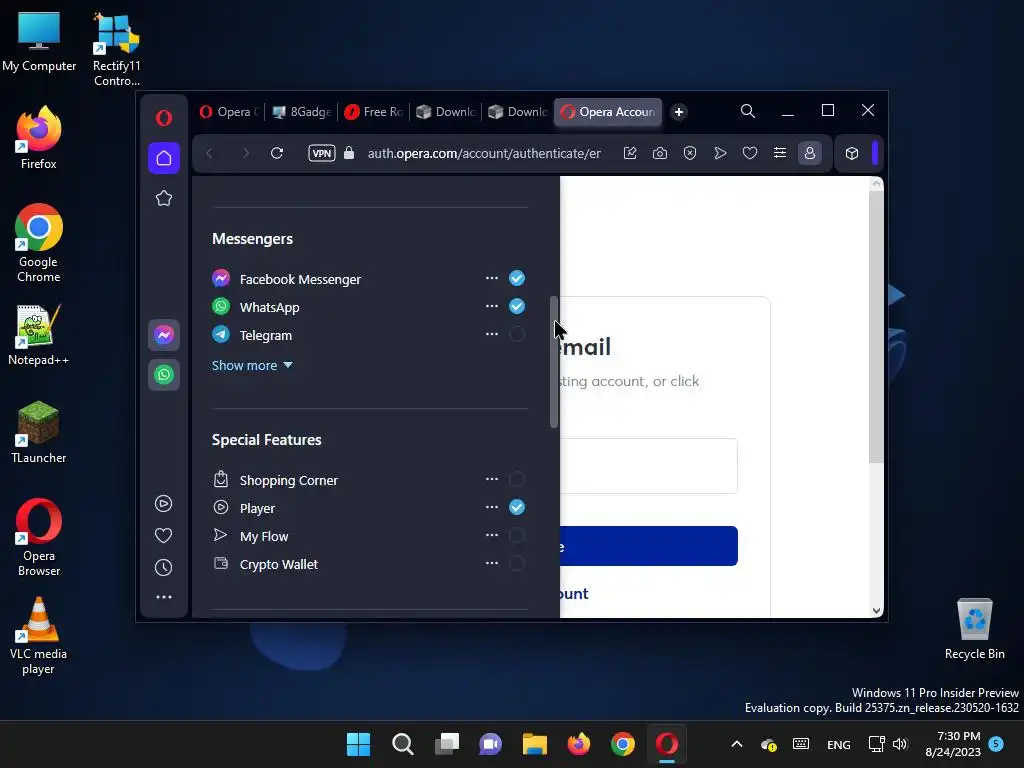Open Player three-dot options
Viewport: 1024px width, 768px height.
(492, 507)
